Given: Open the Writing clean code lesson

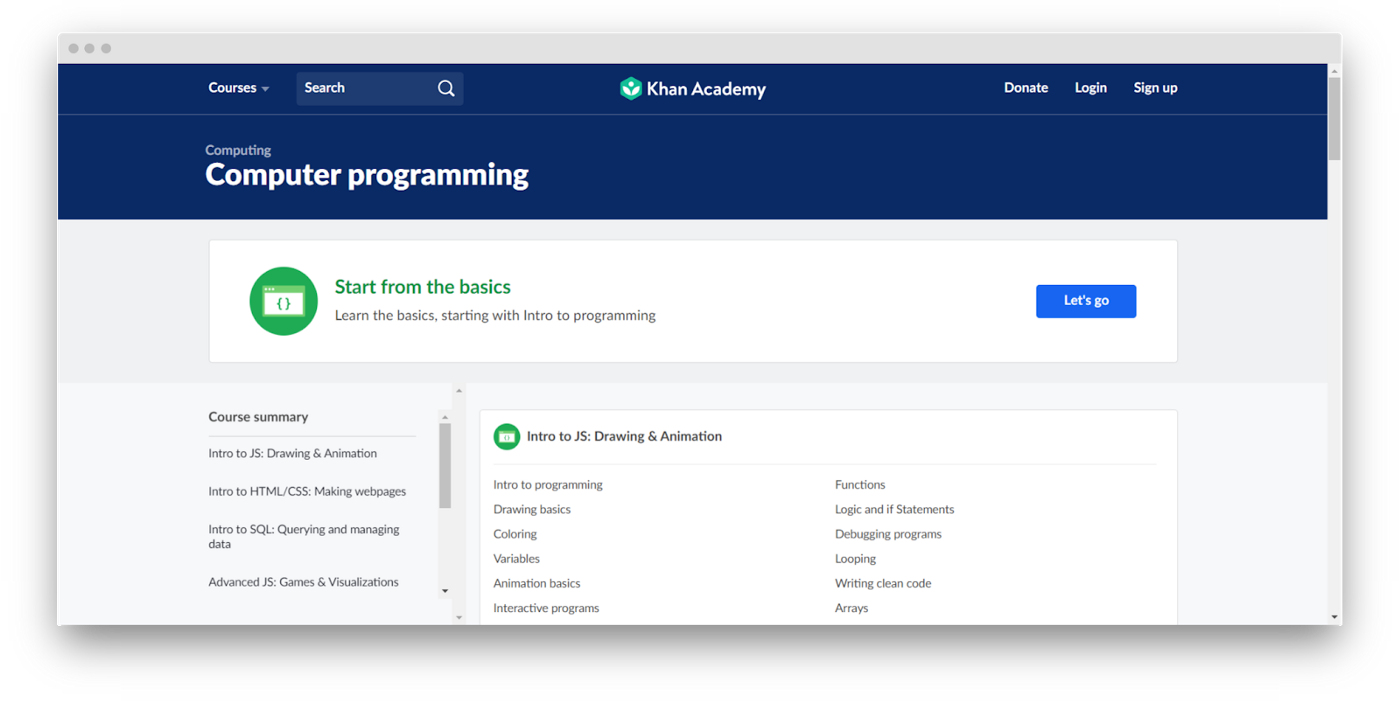Looking at the screenshot, I should (x=883, y=583).
